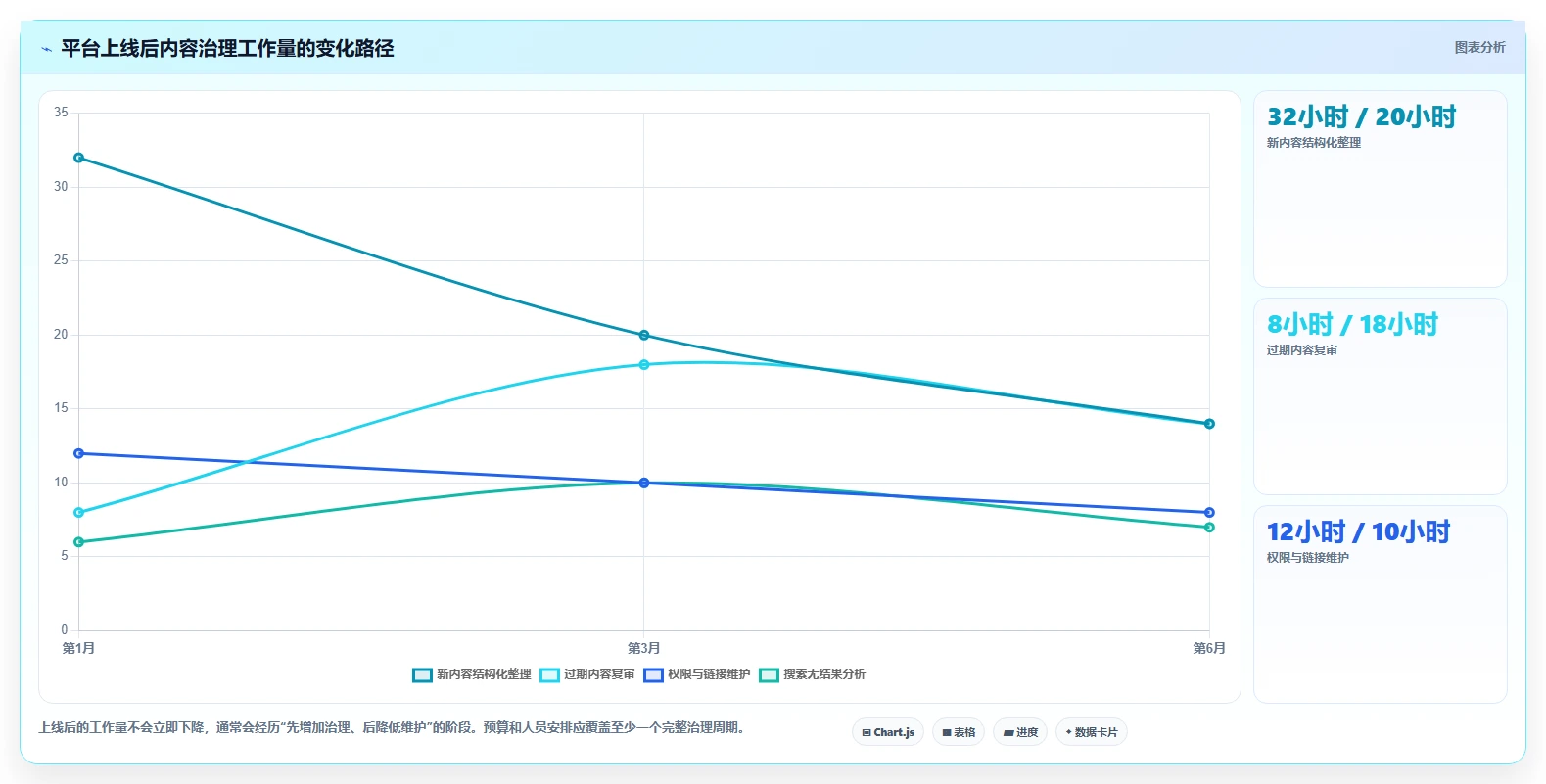
Task: Click the 过期内容复审 card caption
Action: point(1302,350)
